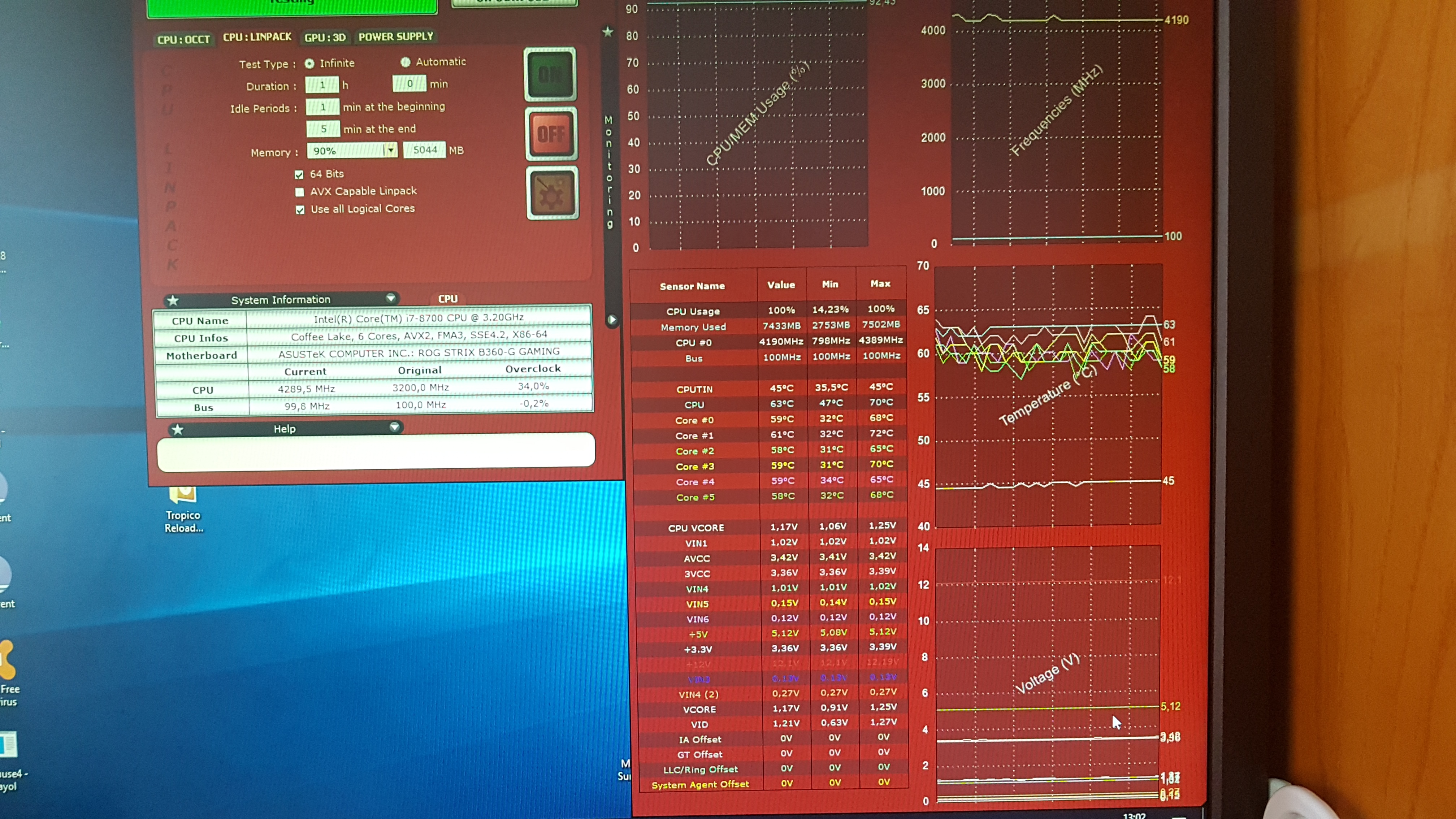1456x819 pixels.
Task: Select the Automatic test type
Action: [405, 62]
